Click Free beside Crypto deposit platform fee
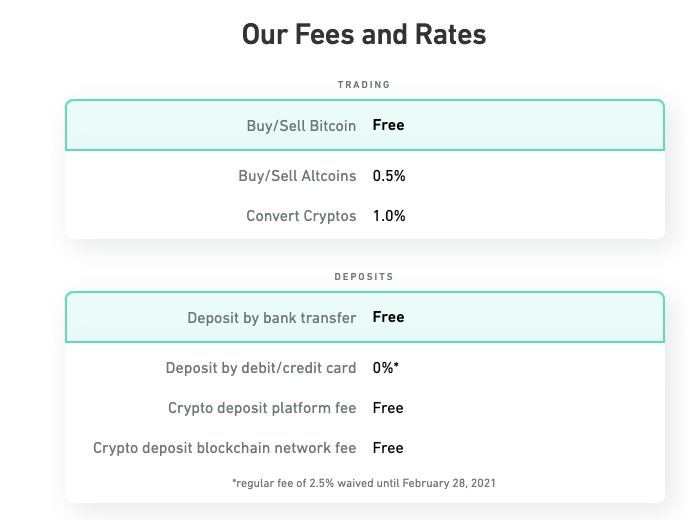Screen dimensions: 687x520 [388, 408]
